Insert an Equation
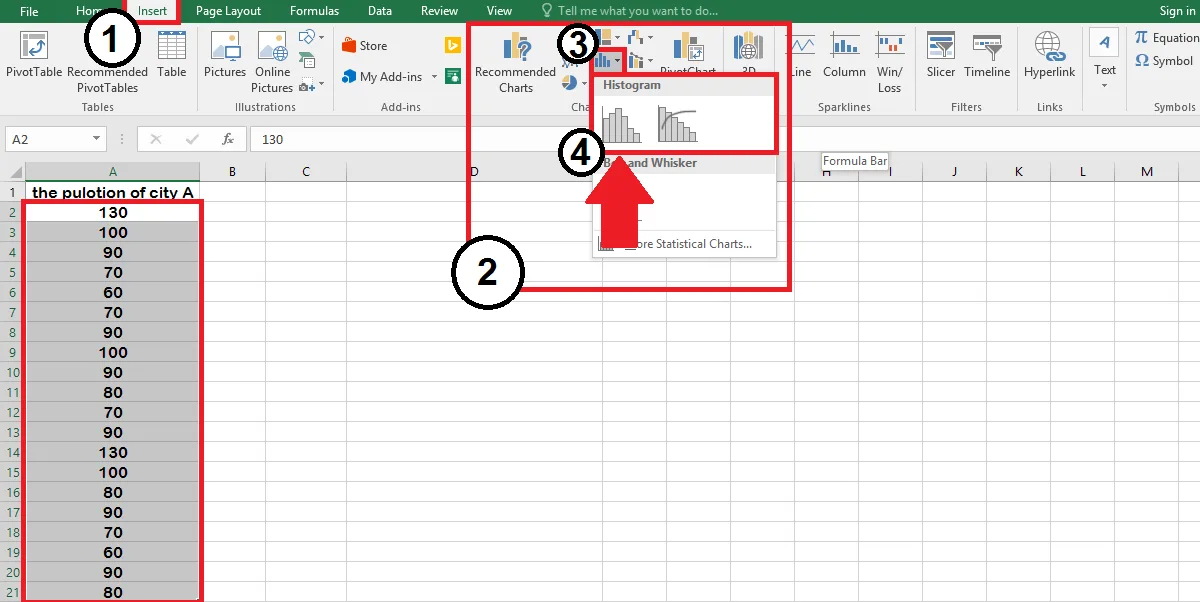The height and width of the screenshot is (602, 1200). [1166, 37]
